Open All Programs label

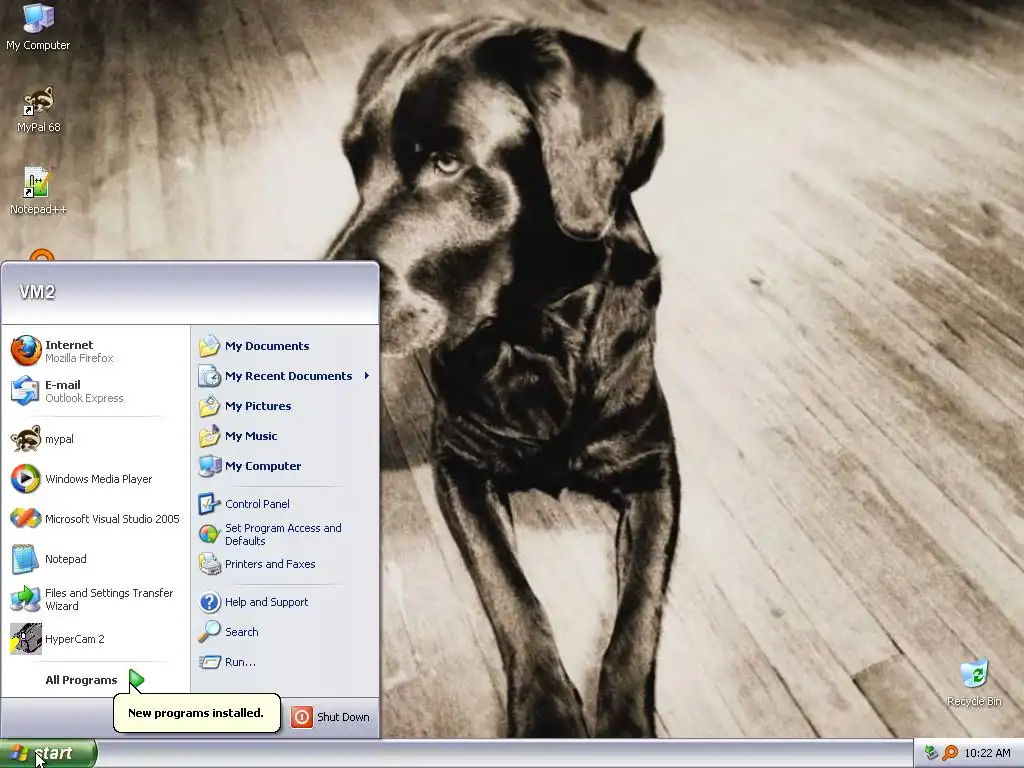81,680
